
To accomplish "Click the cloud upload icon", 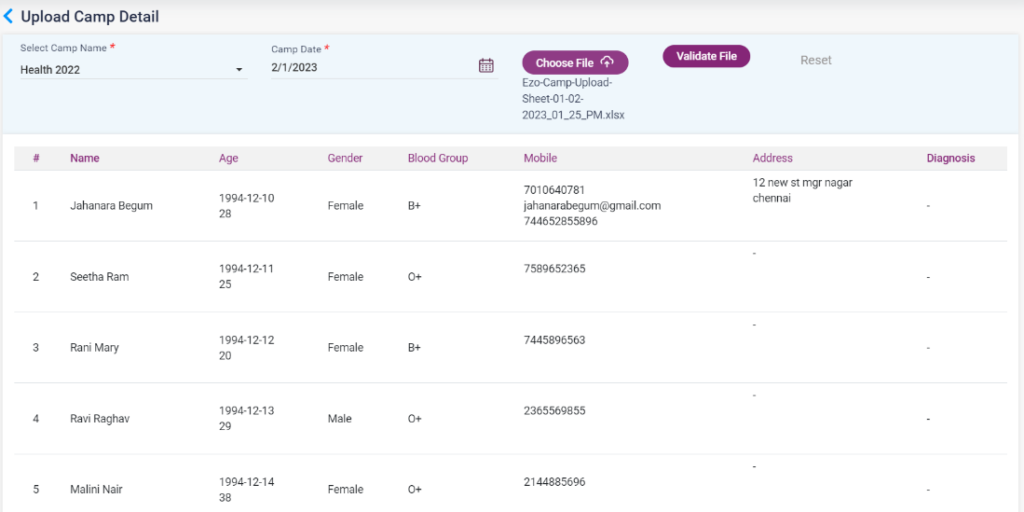I will 607,63.
